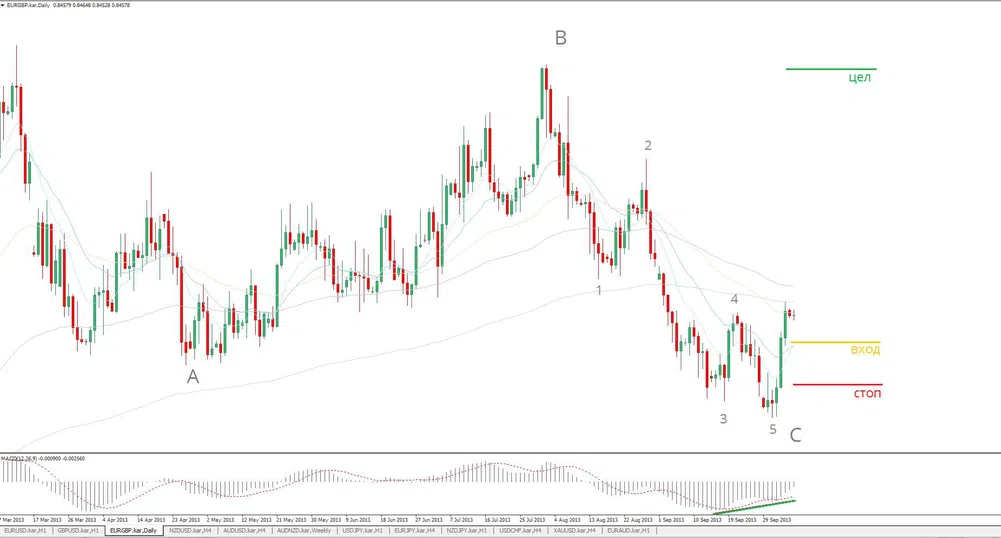Click the '29 Sep 2013' time axis label

[777, 520]
